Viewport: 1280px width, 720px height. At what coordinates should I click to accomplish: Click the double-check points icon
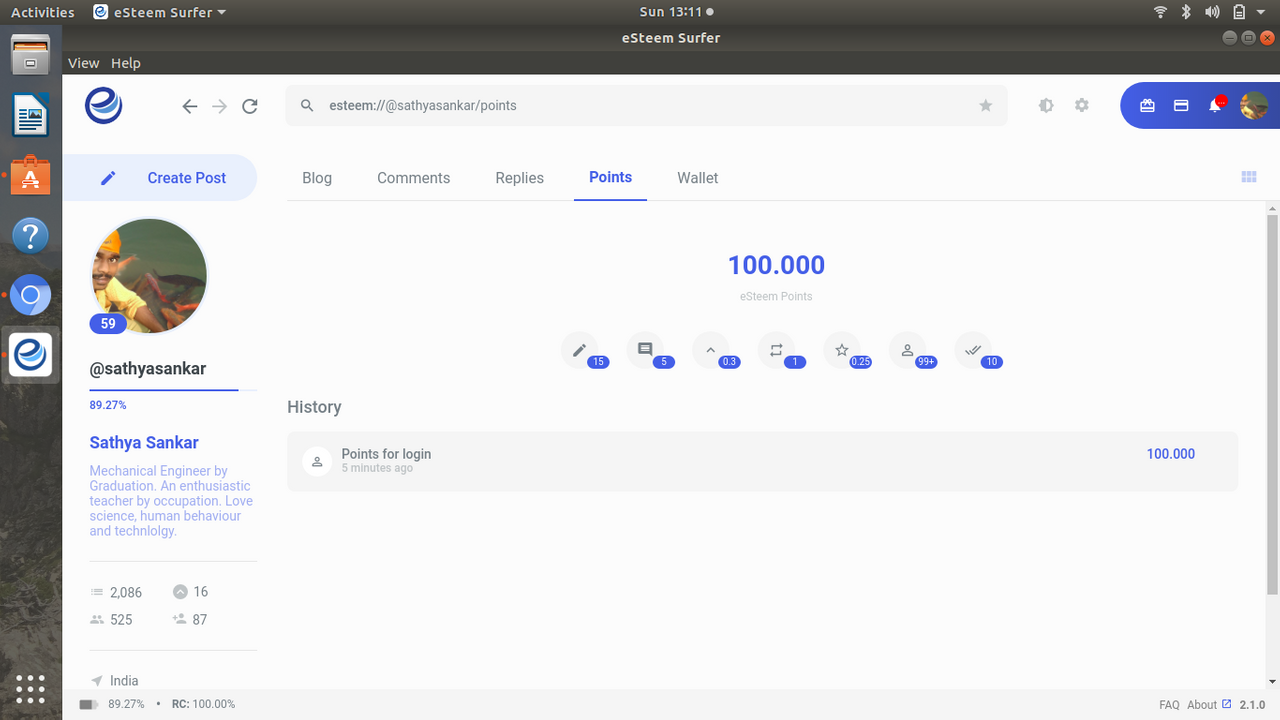973,350
